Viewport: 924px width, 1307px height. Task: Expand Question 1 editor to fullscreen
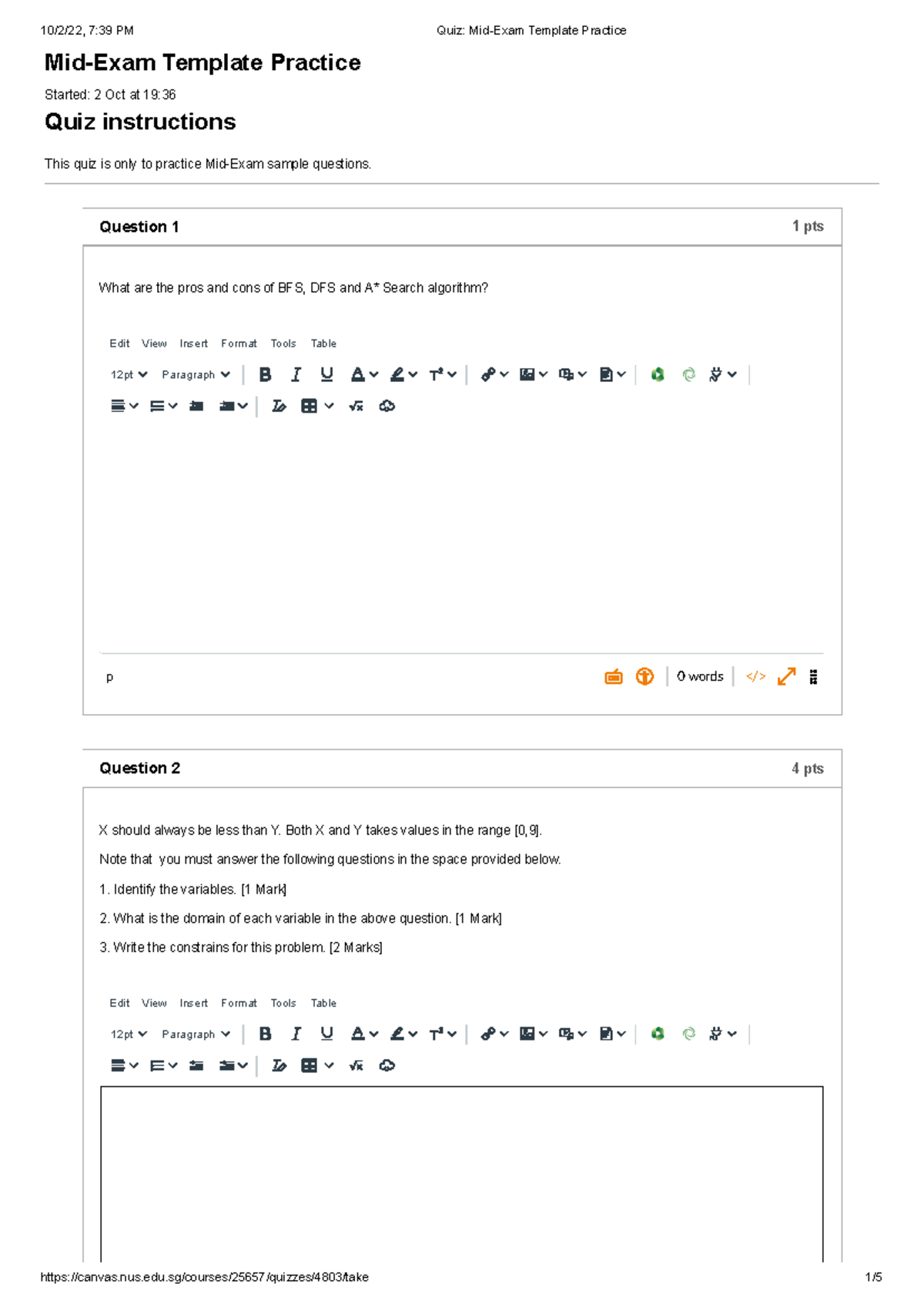tap(785, 675)
